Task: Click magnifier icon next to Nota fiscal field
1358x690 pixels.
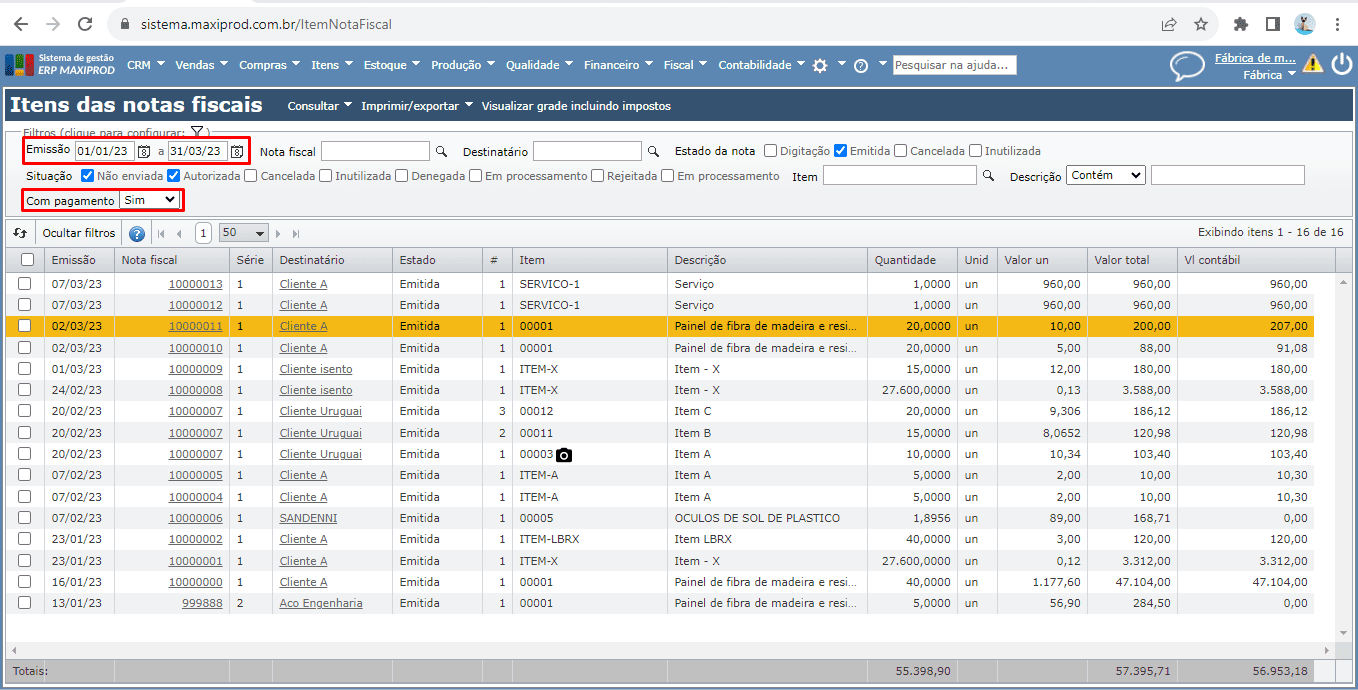Action: coord(441,152)
